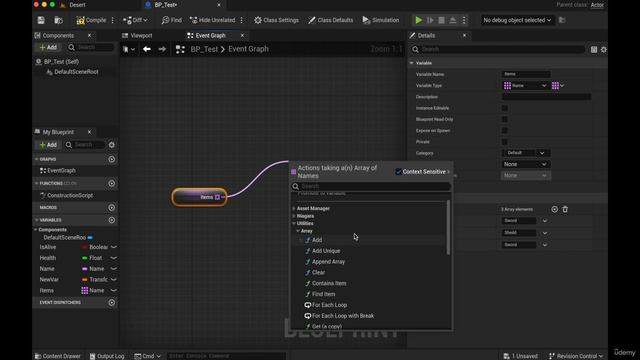Screen dimensions: 640x360
Task: Open ConstructionScript function
Action: 69,196
